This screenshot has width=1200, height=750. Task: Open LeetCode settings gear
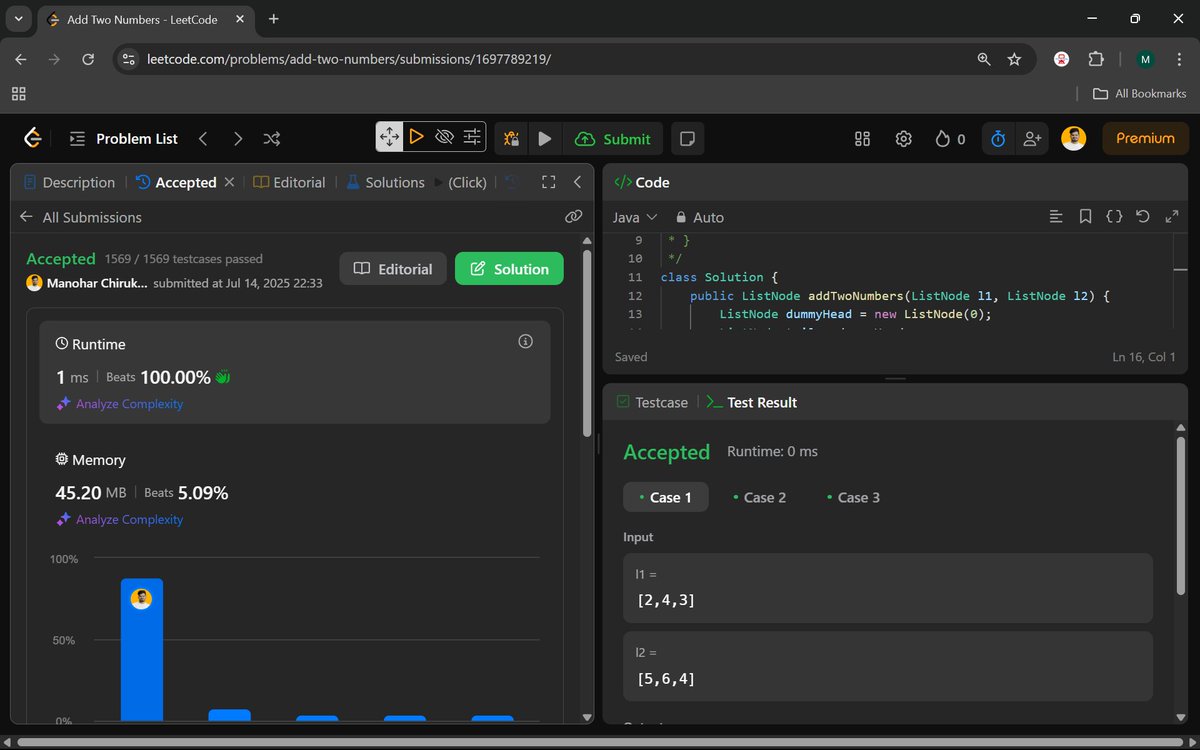(x=903, y=139)
